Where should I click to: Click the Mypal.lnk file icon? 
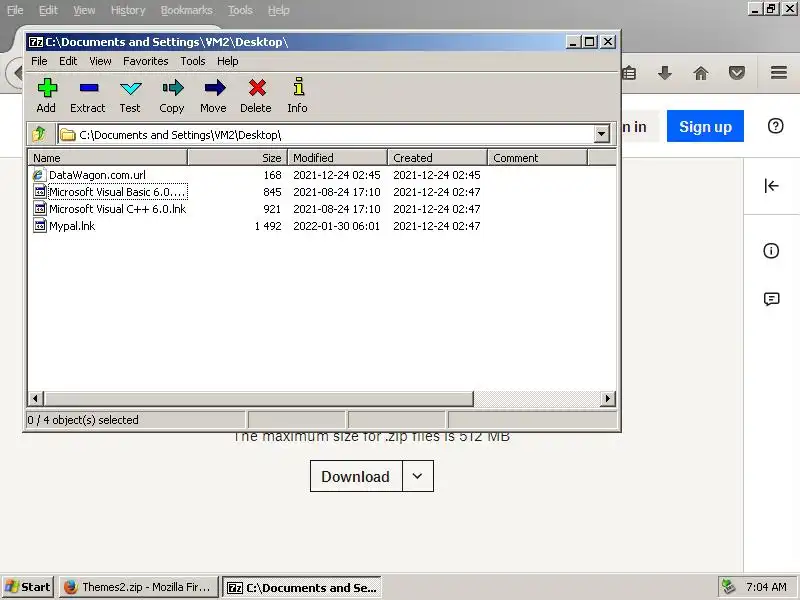39,226
